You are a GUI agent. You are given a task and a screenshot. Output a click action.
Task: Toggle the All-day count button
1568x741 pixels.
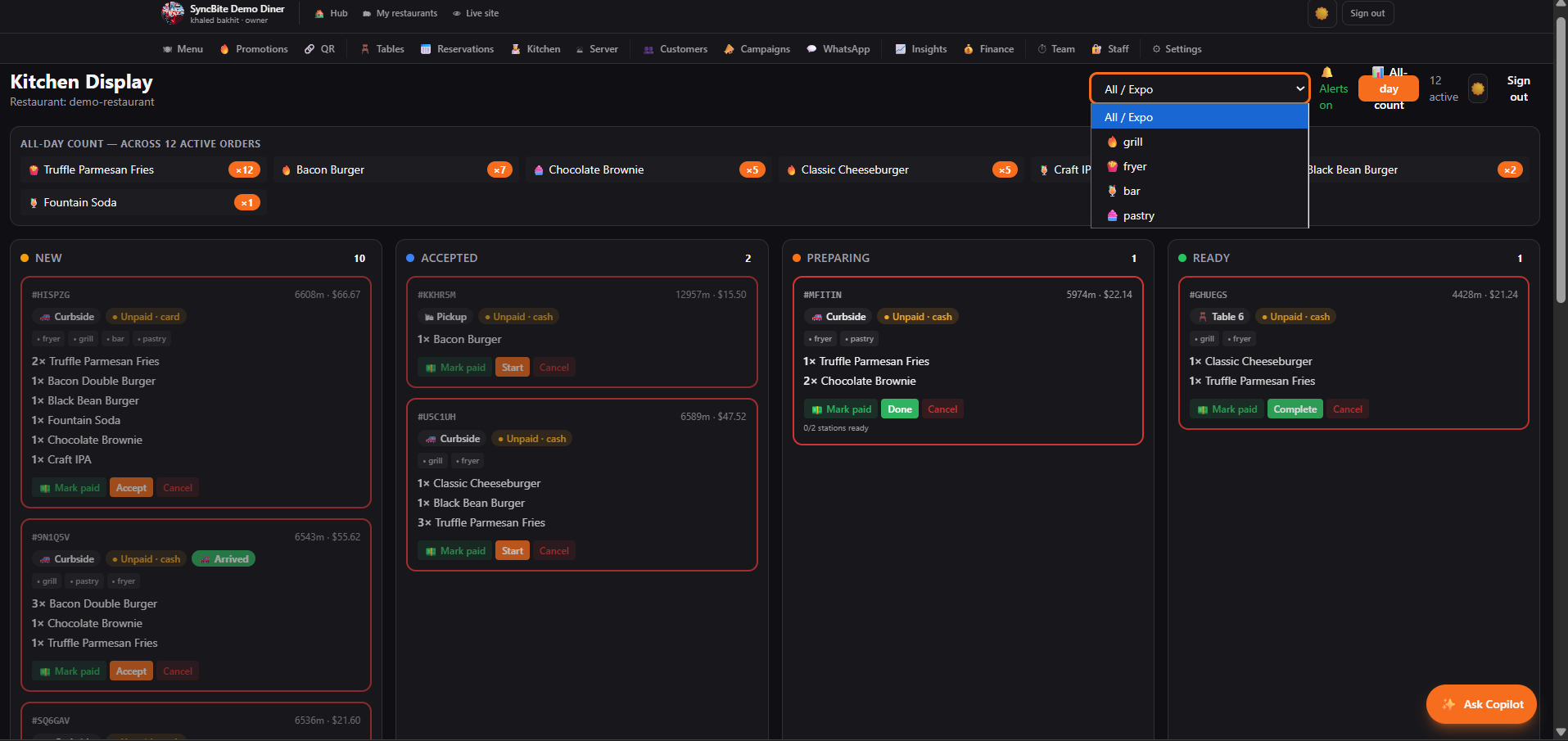pos(1389,88)
